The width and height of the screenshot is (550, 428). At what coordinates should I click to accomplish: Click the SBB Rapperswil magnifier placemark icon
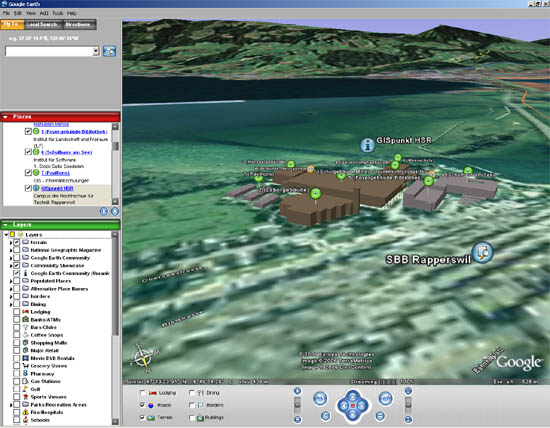coord(483,252)
